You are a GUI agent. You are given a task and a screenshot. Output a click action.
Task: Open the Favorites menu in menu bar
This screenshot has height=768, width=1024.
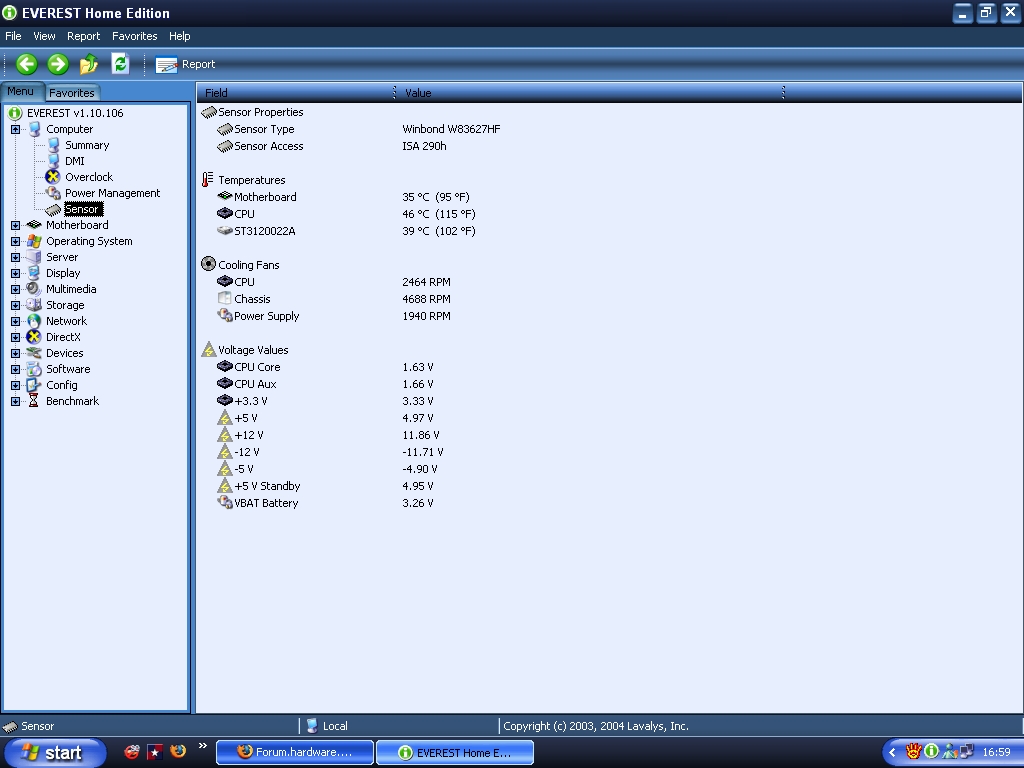(x=135, y=36)
